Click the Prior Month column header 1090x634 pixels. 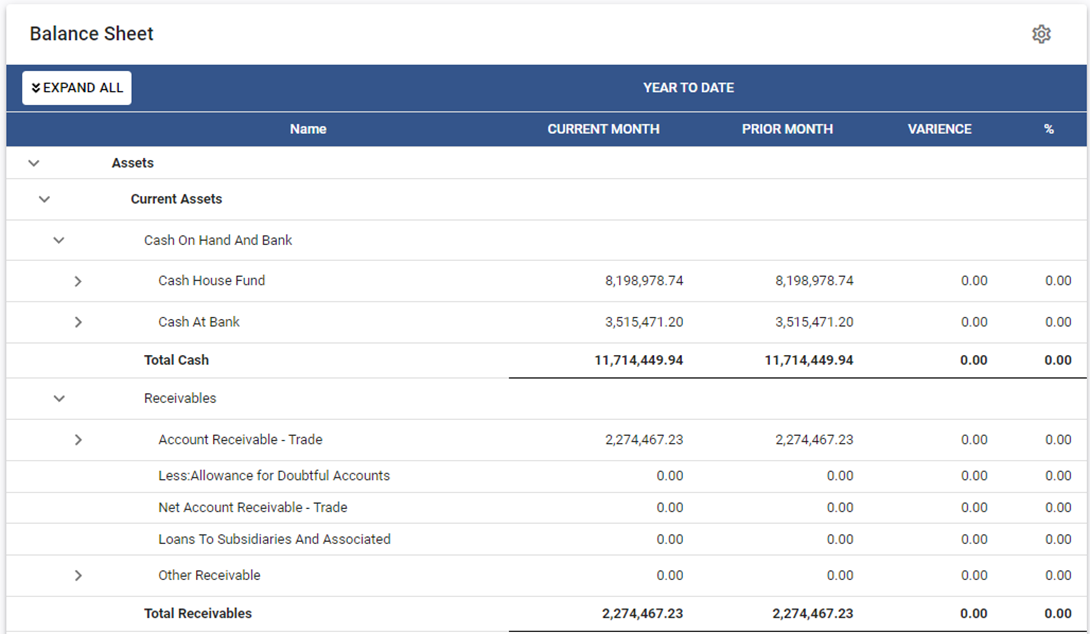point(787,129)
